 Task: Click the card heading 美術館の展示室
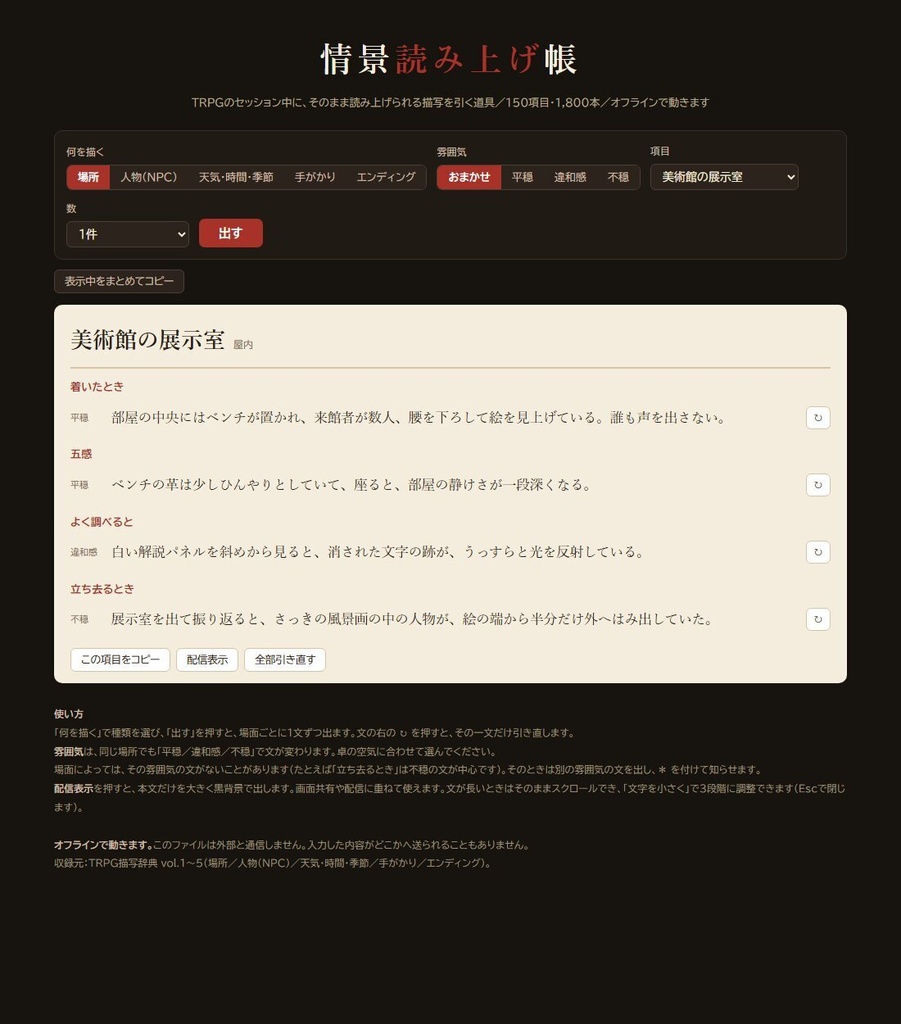click(148, 340)
